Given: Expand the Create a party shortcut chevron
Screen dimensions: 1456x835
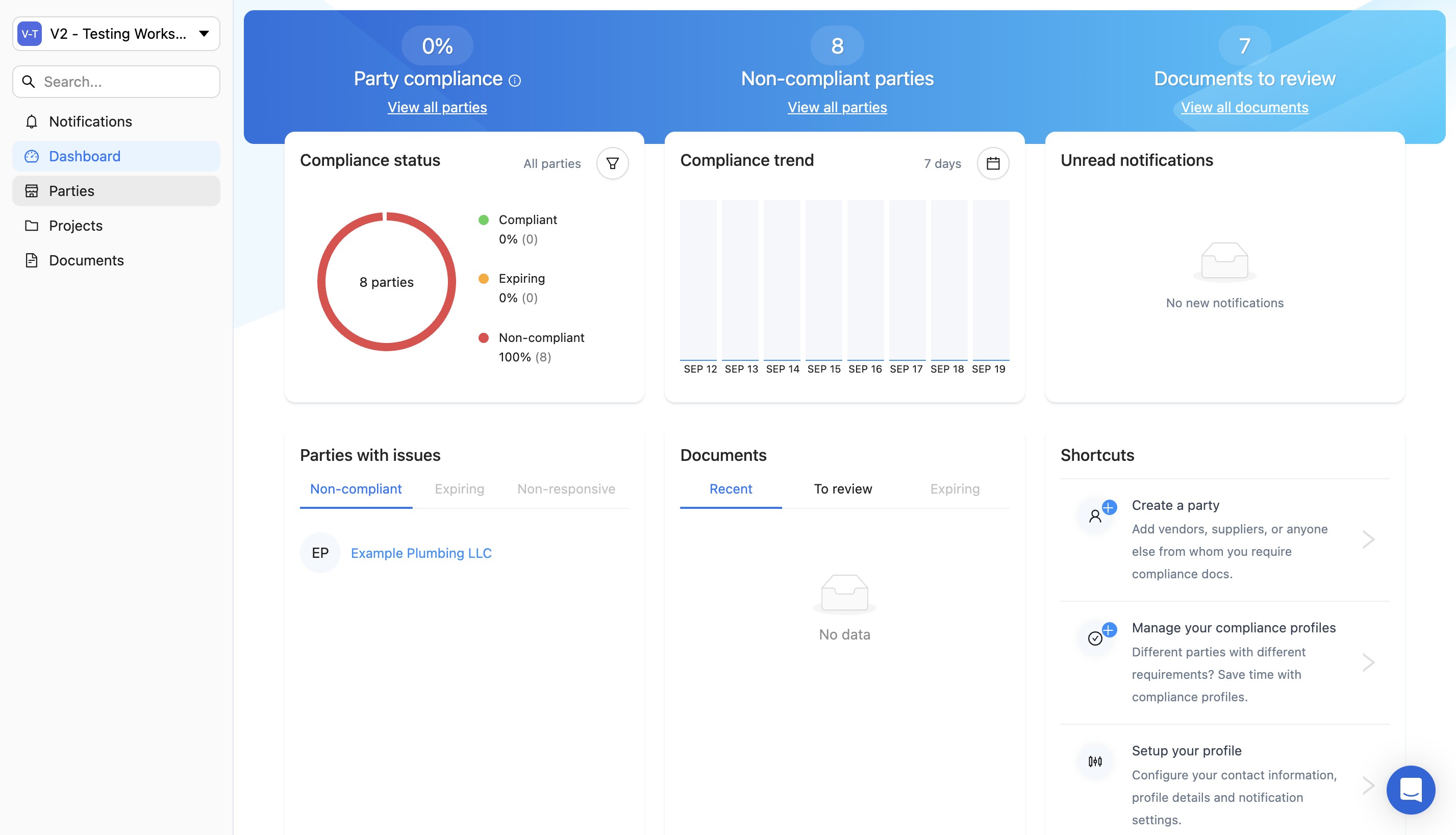Looking at the screenshot, I should (1368, 539).
